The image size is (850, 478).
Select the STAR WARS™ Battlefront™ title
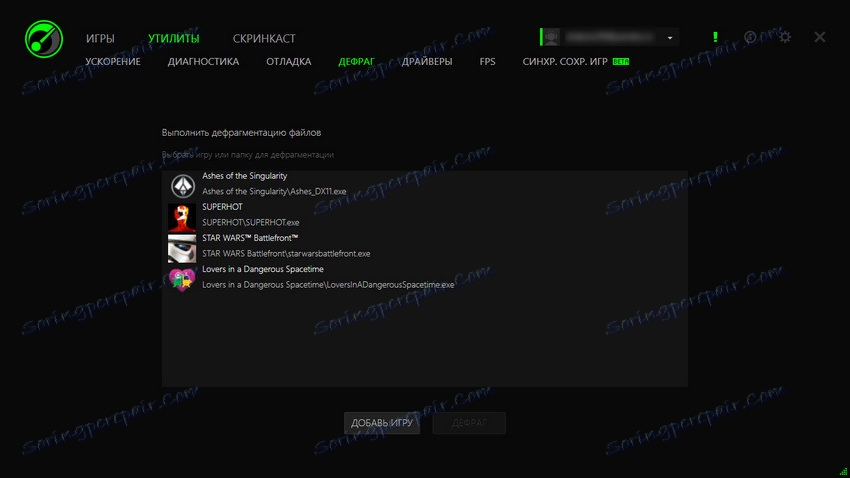(x=250, y=238)
